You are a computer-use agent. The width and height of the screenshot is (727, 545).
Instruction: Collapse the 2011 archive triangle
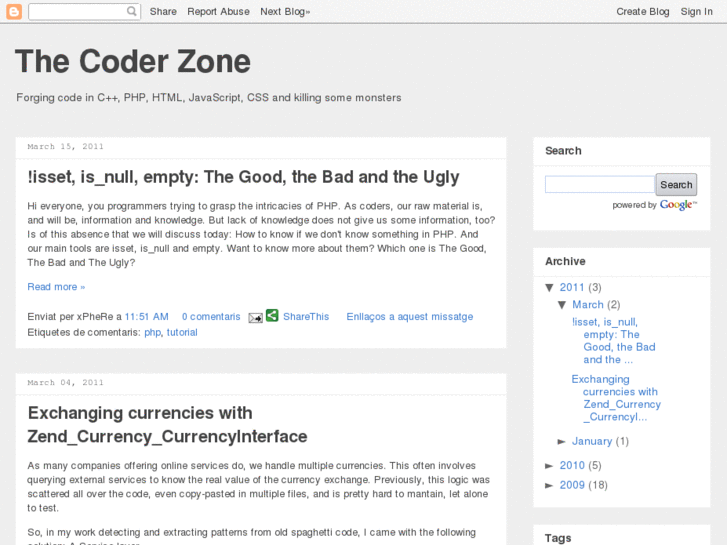coord(550,288)
